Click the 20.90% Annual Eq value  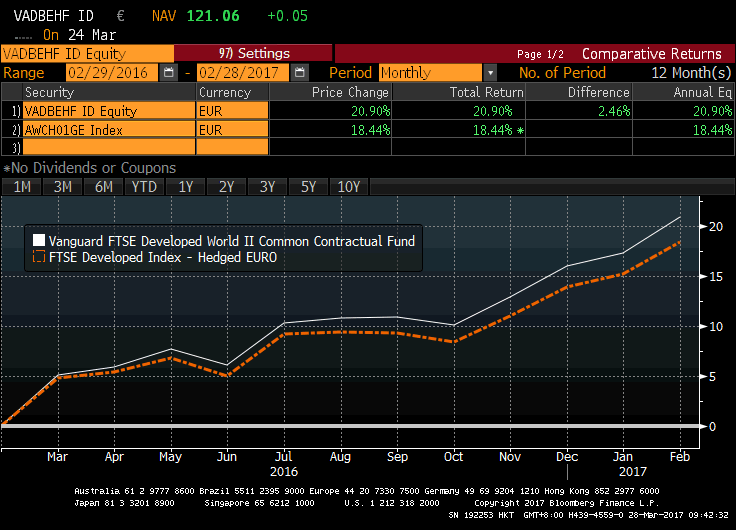(x=713, y=111)
